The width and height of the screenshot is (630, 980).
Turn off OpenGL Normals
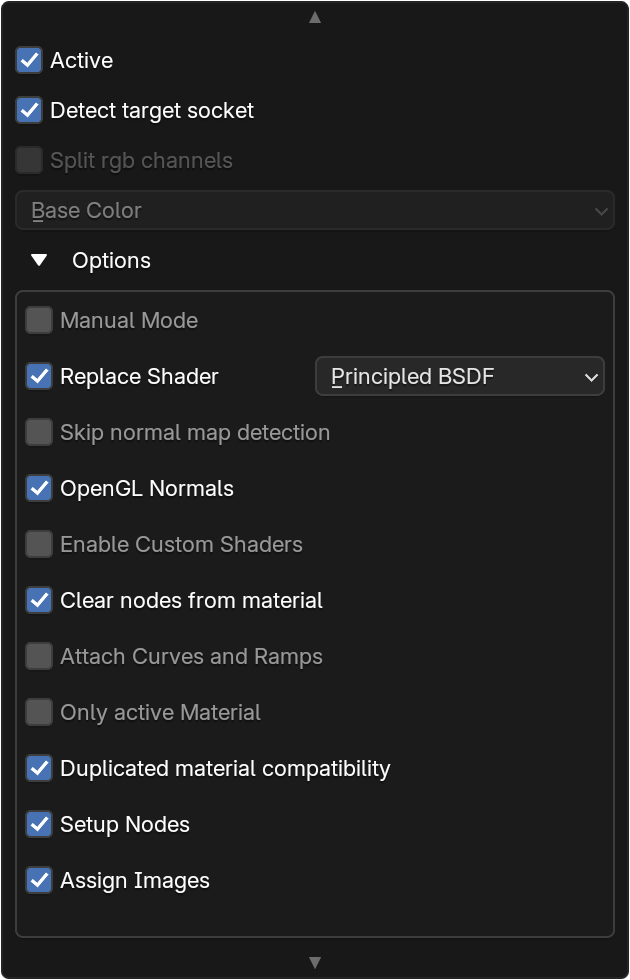click(39, 488)
